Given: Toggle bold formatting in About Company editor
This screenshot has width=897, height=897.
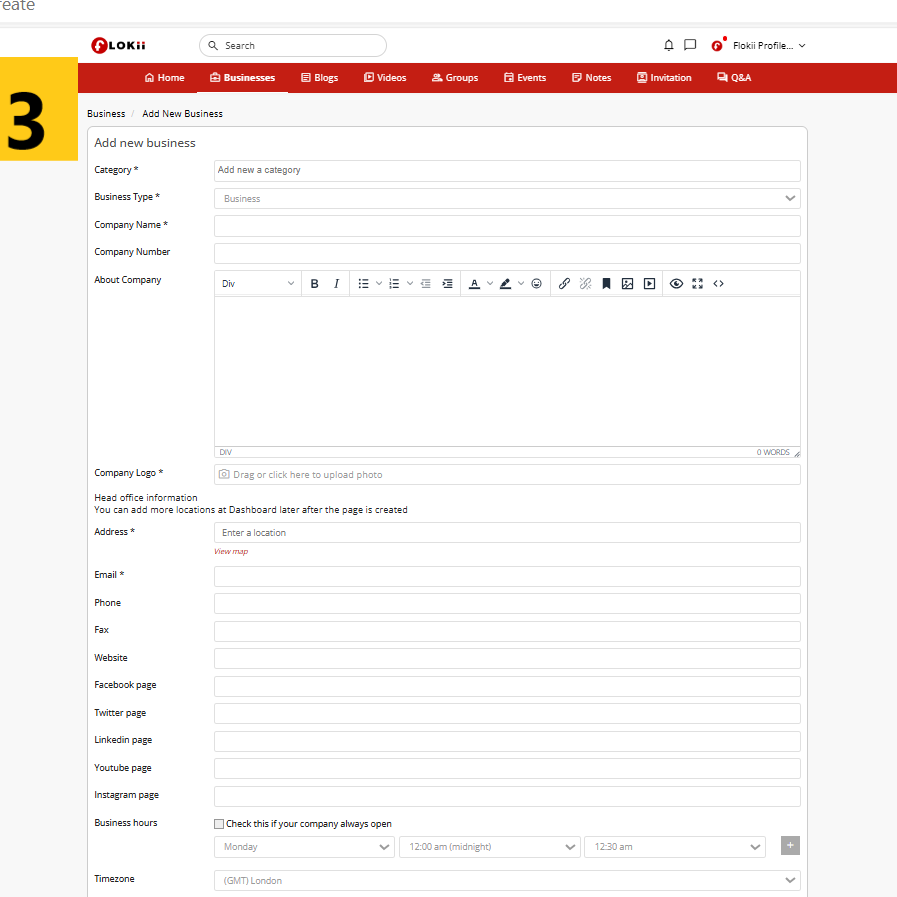Looking at the screenshot, I should (314, 284).
